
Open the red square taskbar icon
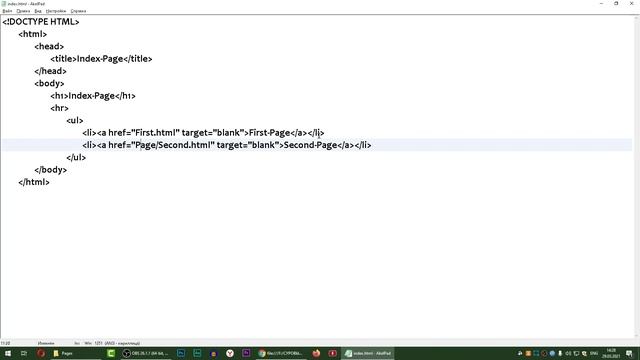point(333,353)
